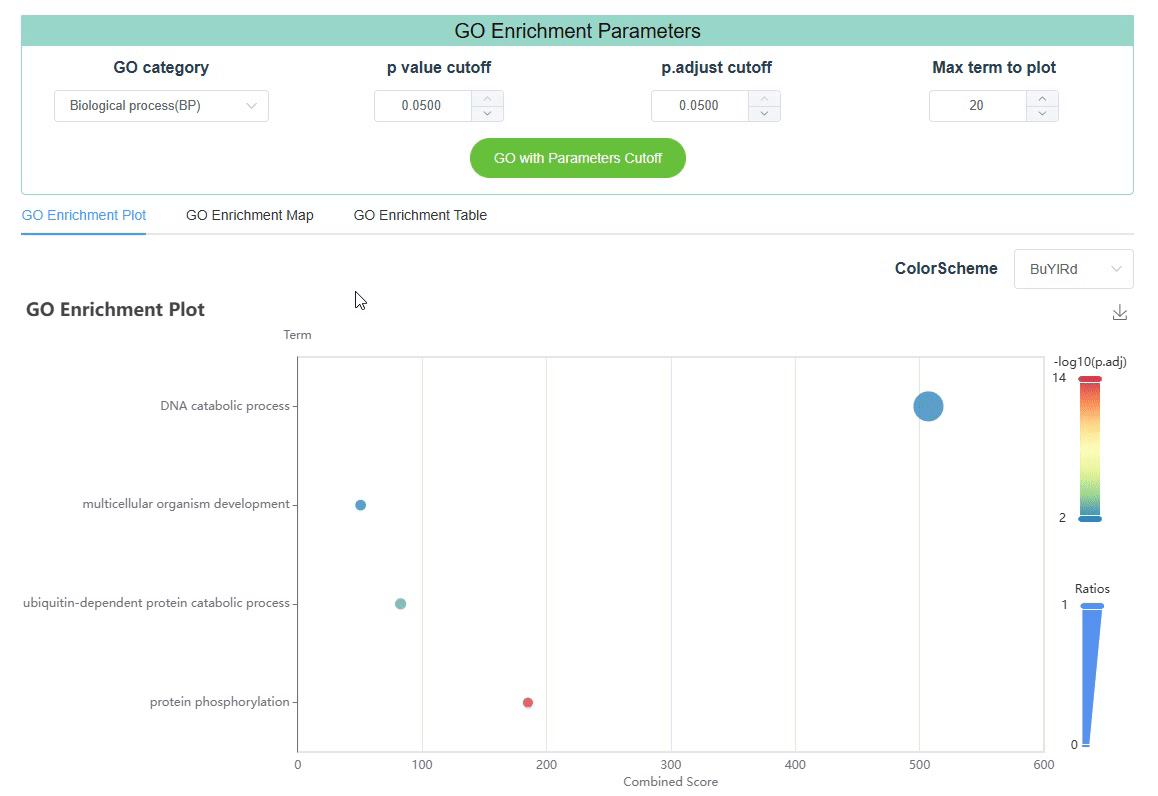The image size is (1158, 796).
Task: Decrease p.adjust cutoff using down arrow
Action: [764, 113]
